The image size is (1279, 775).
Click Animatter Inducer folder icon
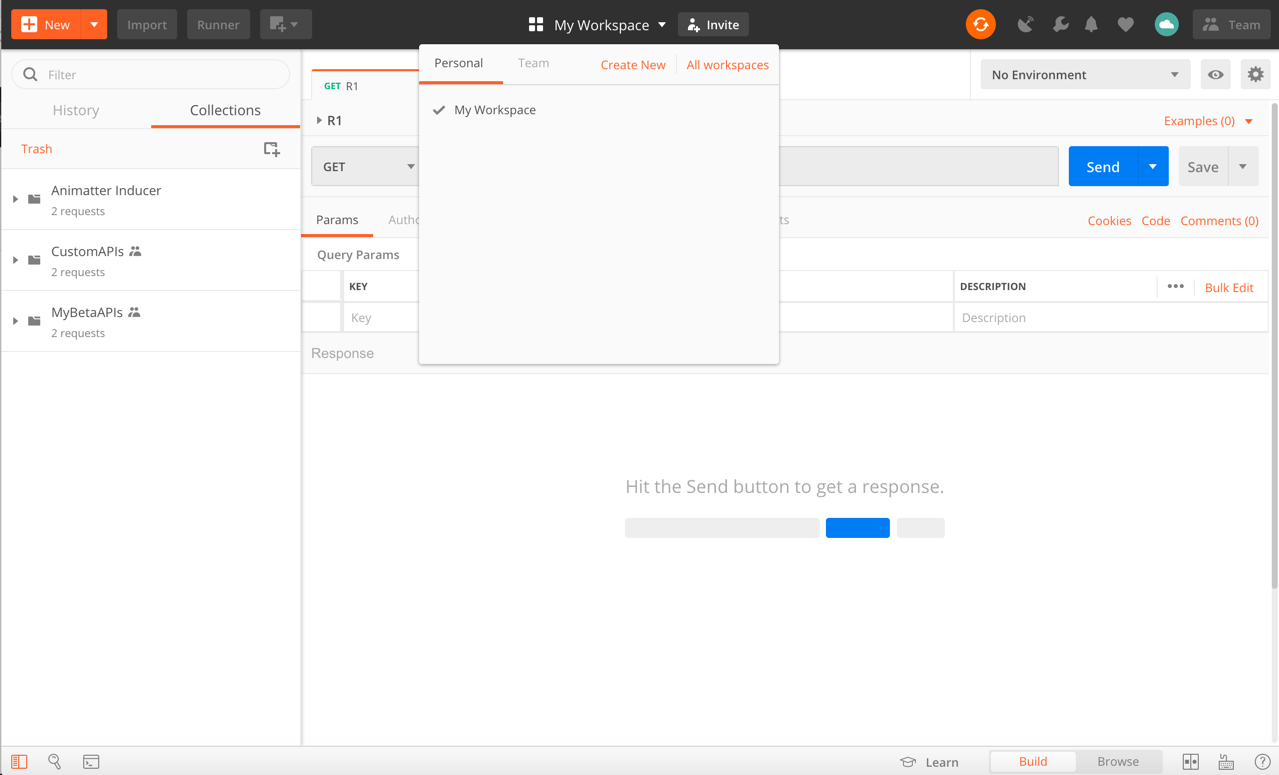pos(34,199)
